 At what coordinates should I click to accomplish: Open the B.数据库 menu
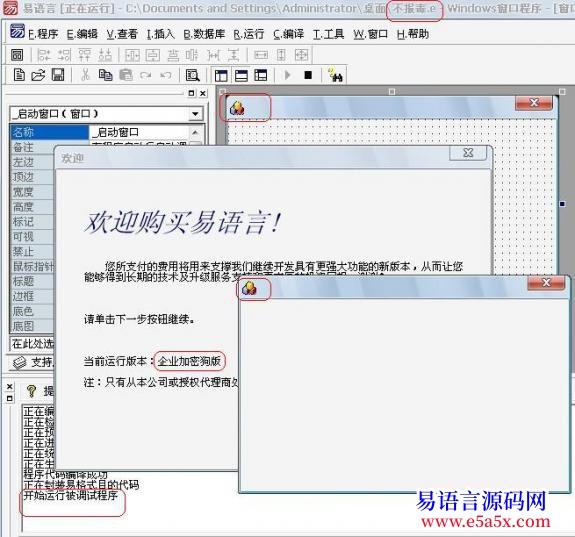pyautogui.click(x=204, y=34)
